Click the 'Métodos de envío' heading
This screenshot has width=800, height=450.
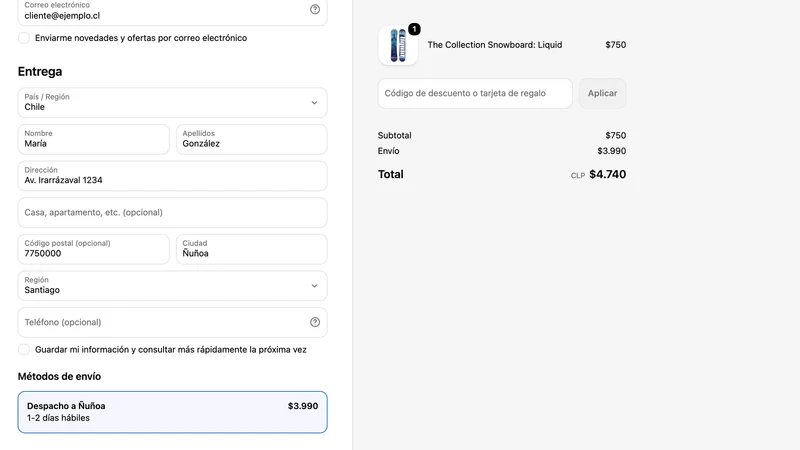click(x=59, y=377)
